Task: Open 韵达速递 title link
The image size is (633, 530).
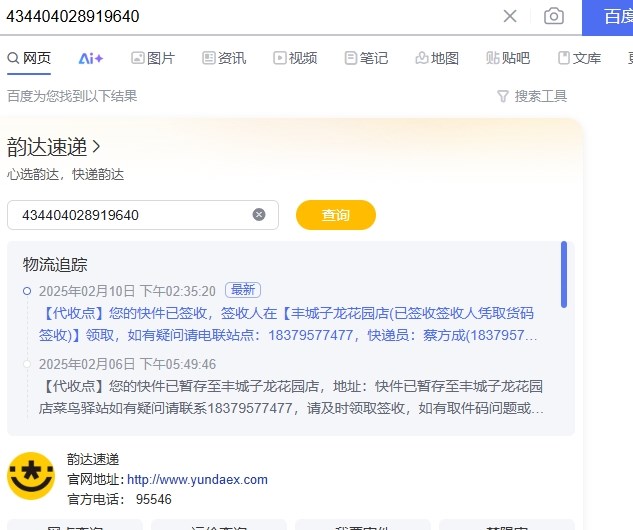Action: click(47, 147)
